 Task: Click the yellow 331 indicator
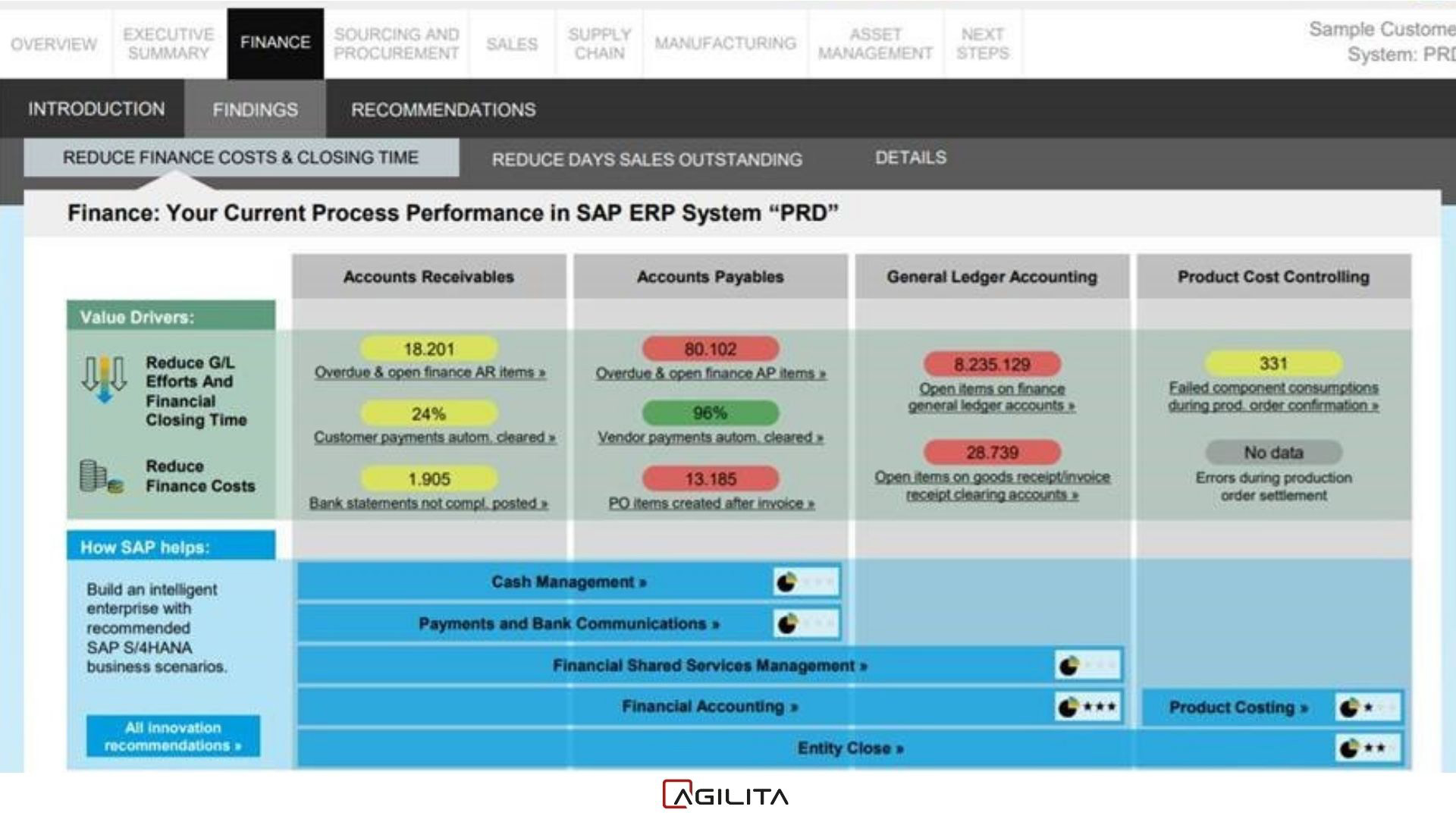coord(1273,363)
